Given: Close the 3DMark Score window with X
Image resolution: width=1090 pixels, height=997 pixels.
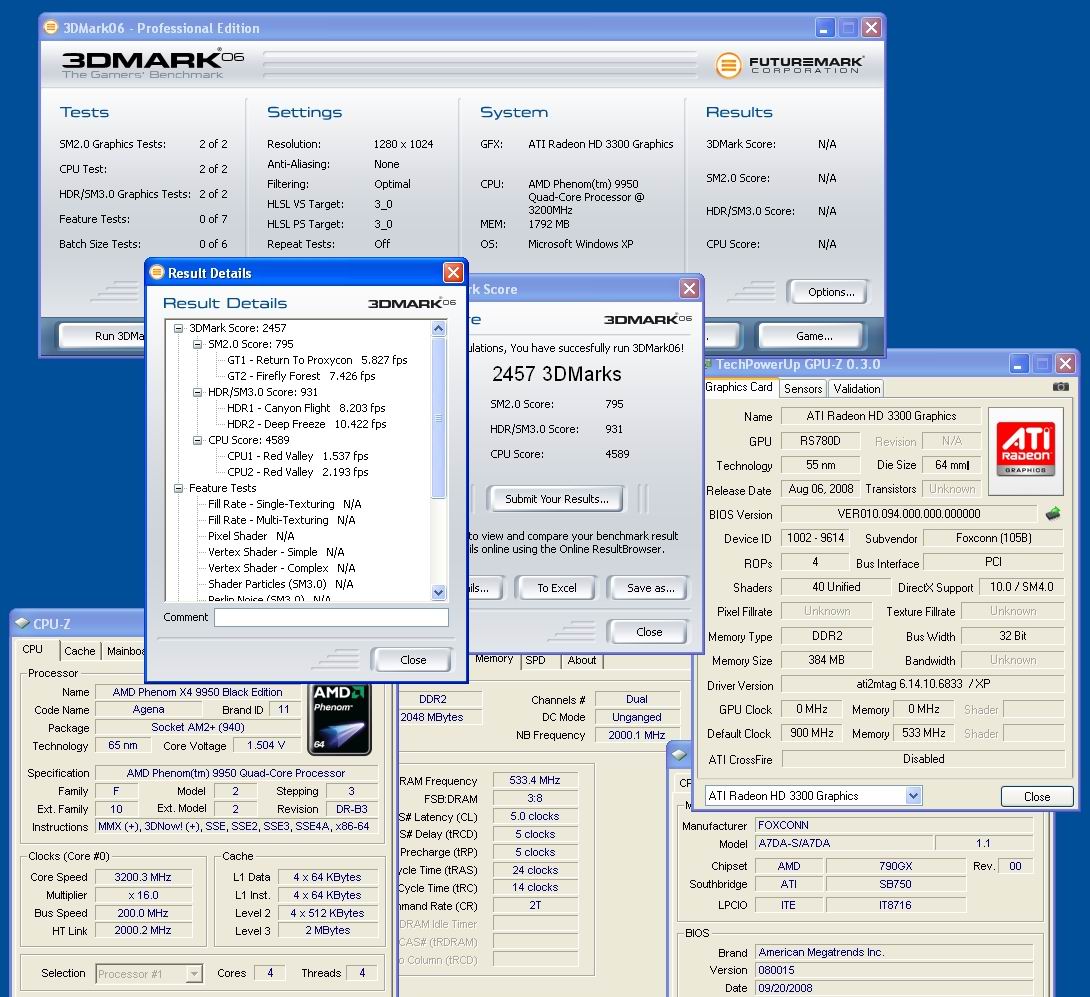Looking at the screenshot, I should point(689,289).
